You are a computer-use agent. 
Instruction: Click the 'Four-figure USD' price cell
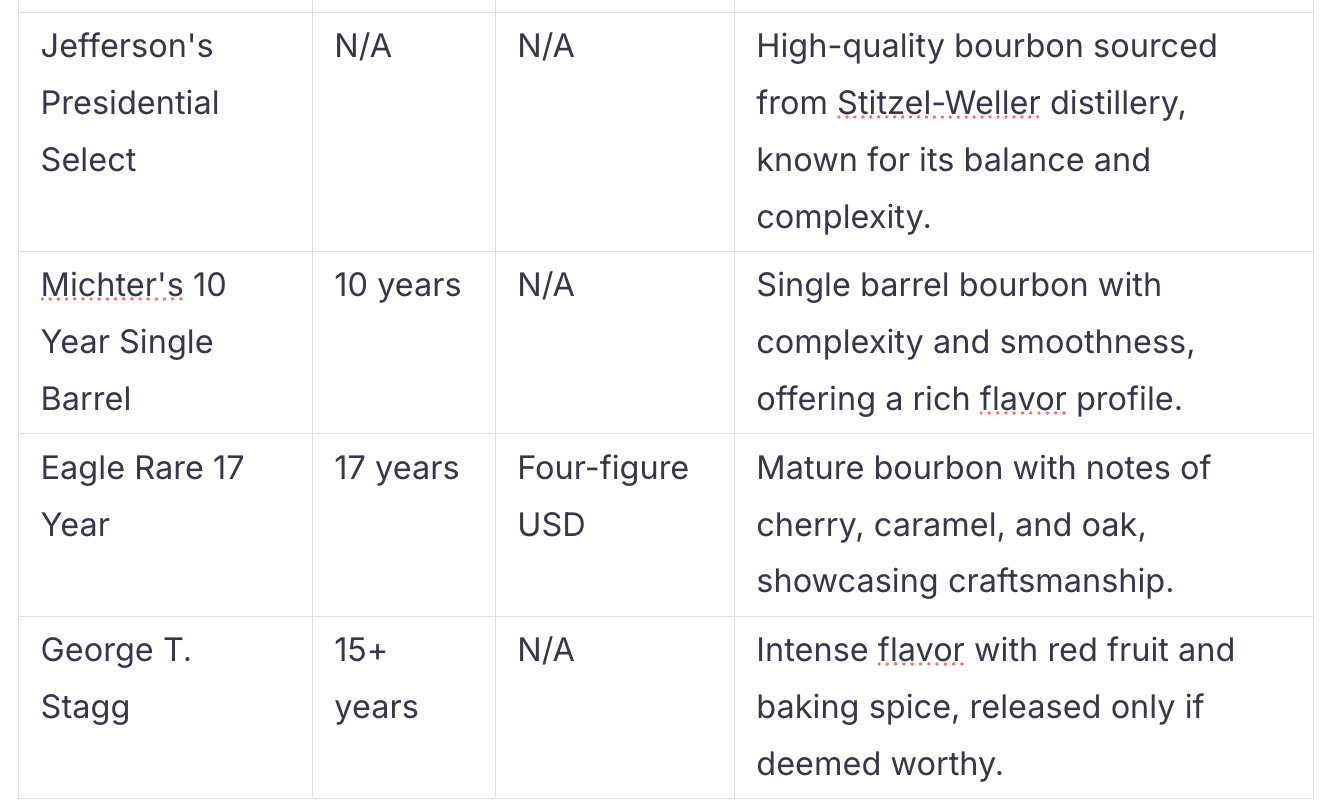602,496
